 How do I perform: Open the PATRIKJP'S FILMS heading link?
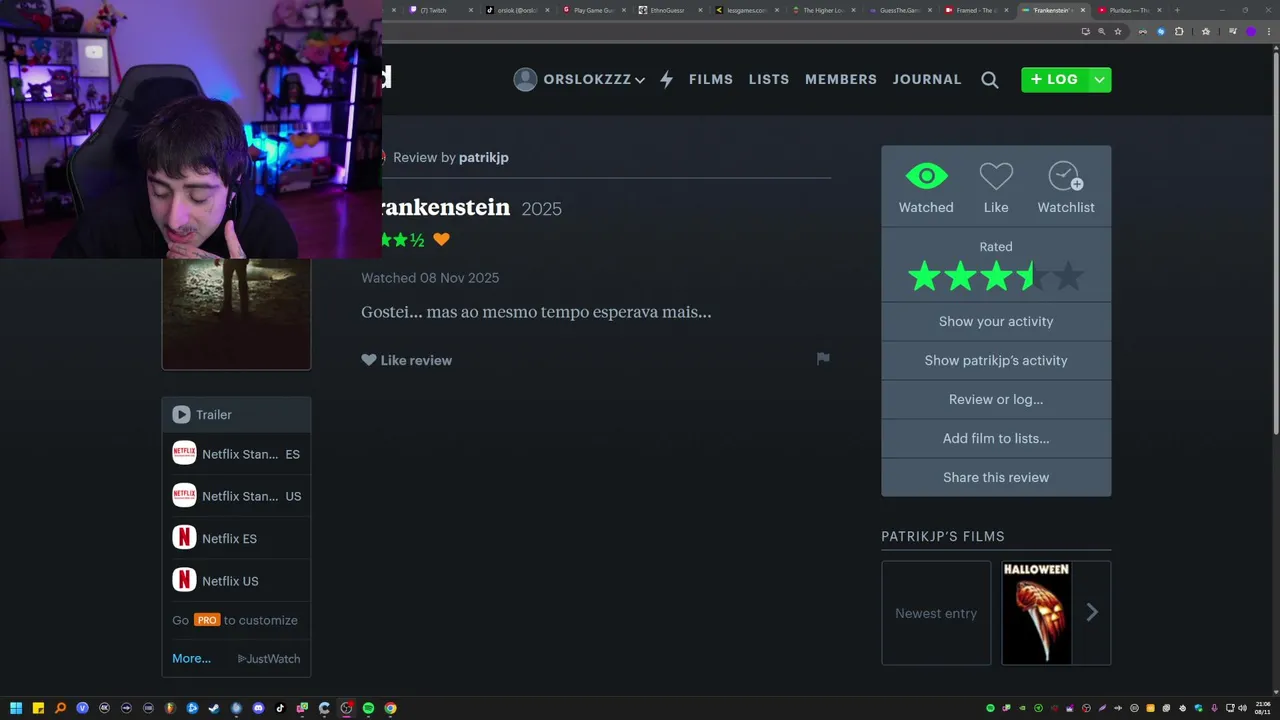pyautogui.click(x=943, y=536)
